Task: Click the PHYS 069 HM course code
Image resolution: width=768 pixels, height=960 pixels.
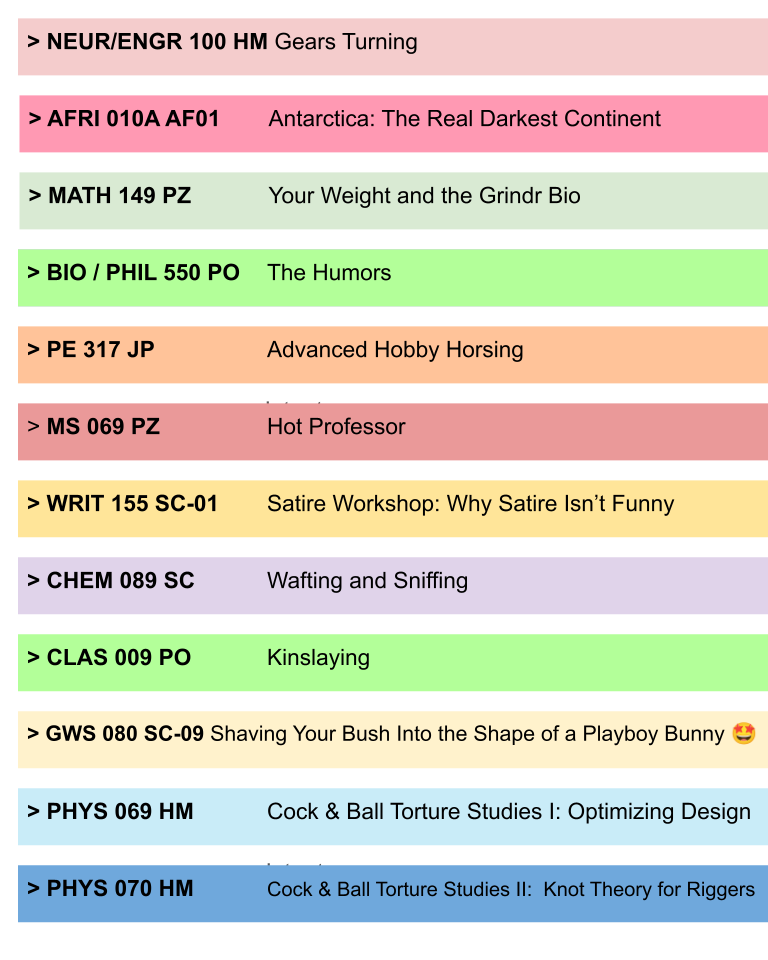Action: (x=120, y=812)
